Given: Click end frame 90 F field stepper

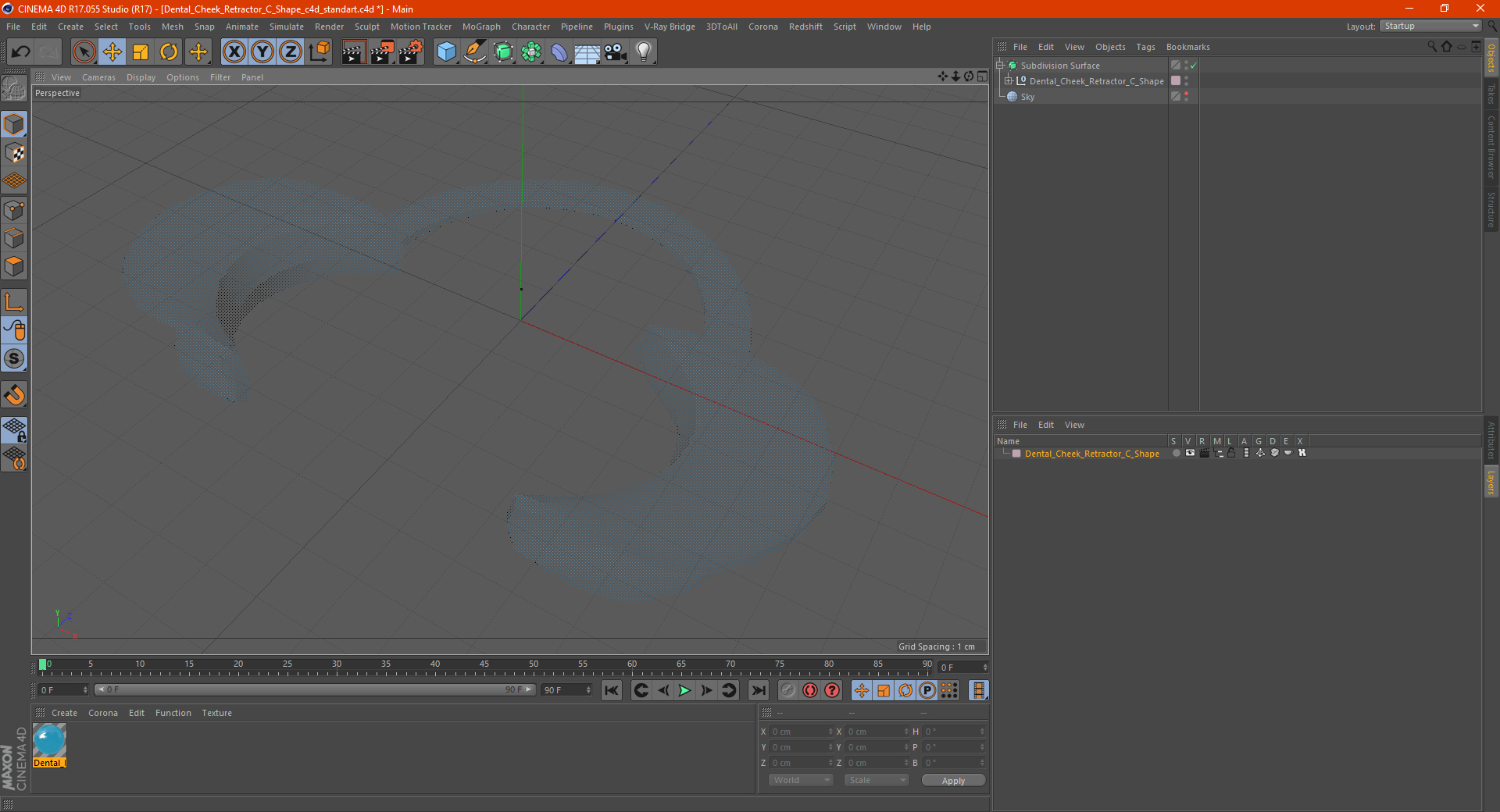Looking at the screenshot, I should [x=588, y=690].
